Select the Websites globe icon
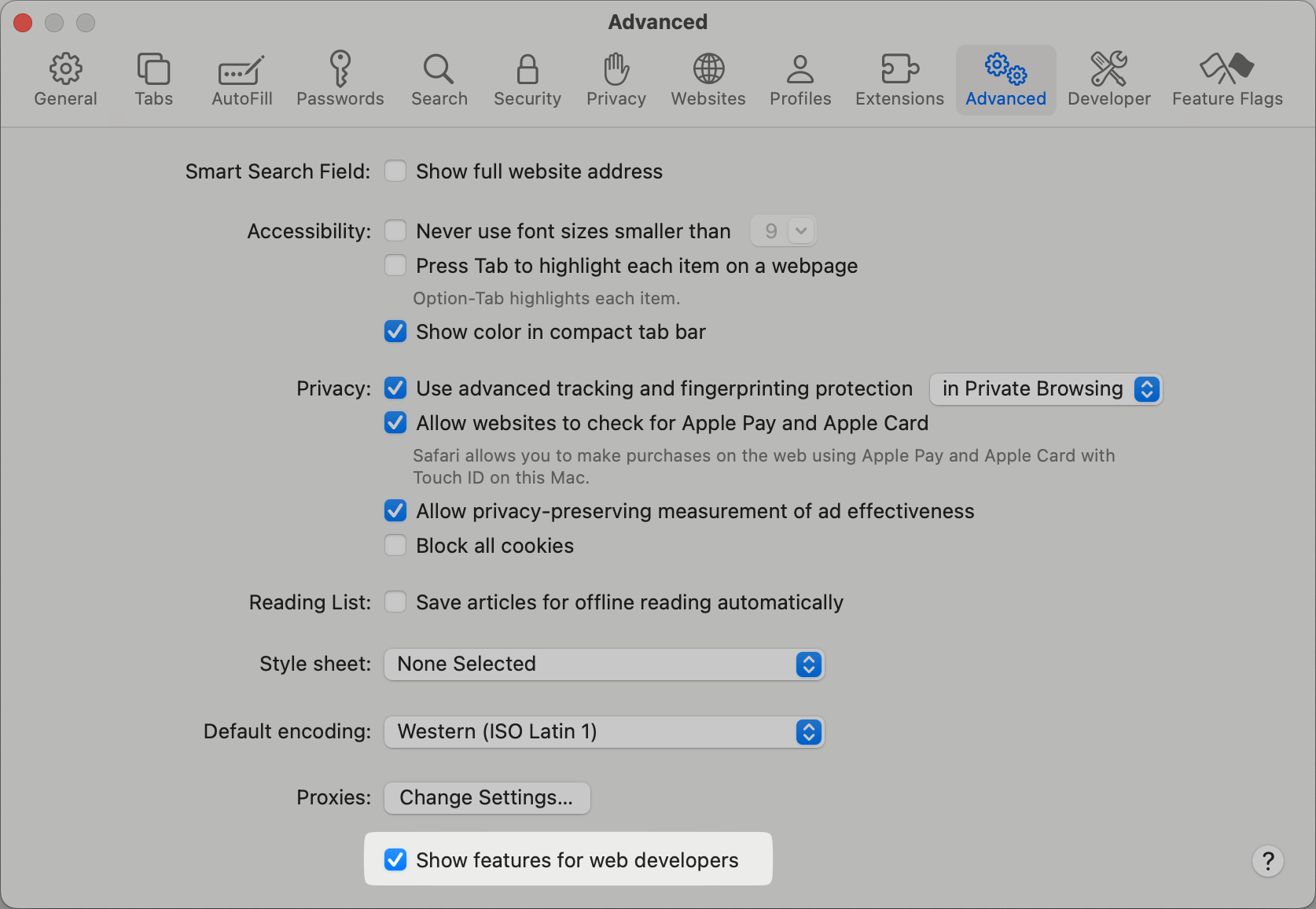The image size is (1316, 909). [708, 70]
